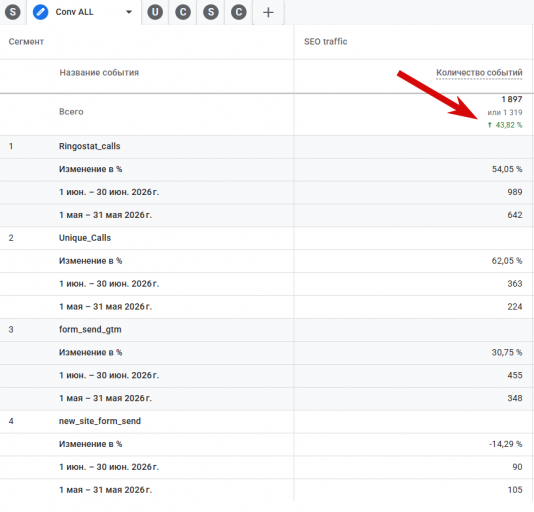Select the new_site_form_send event row

(267, 421)
